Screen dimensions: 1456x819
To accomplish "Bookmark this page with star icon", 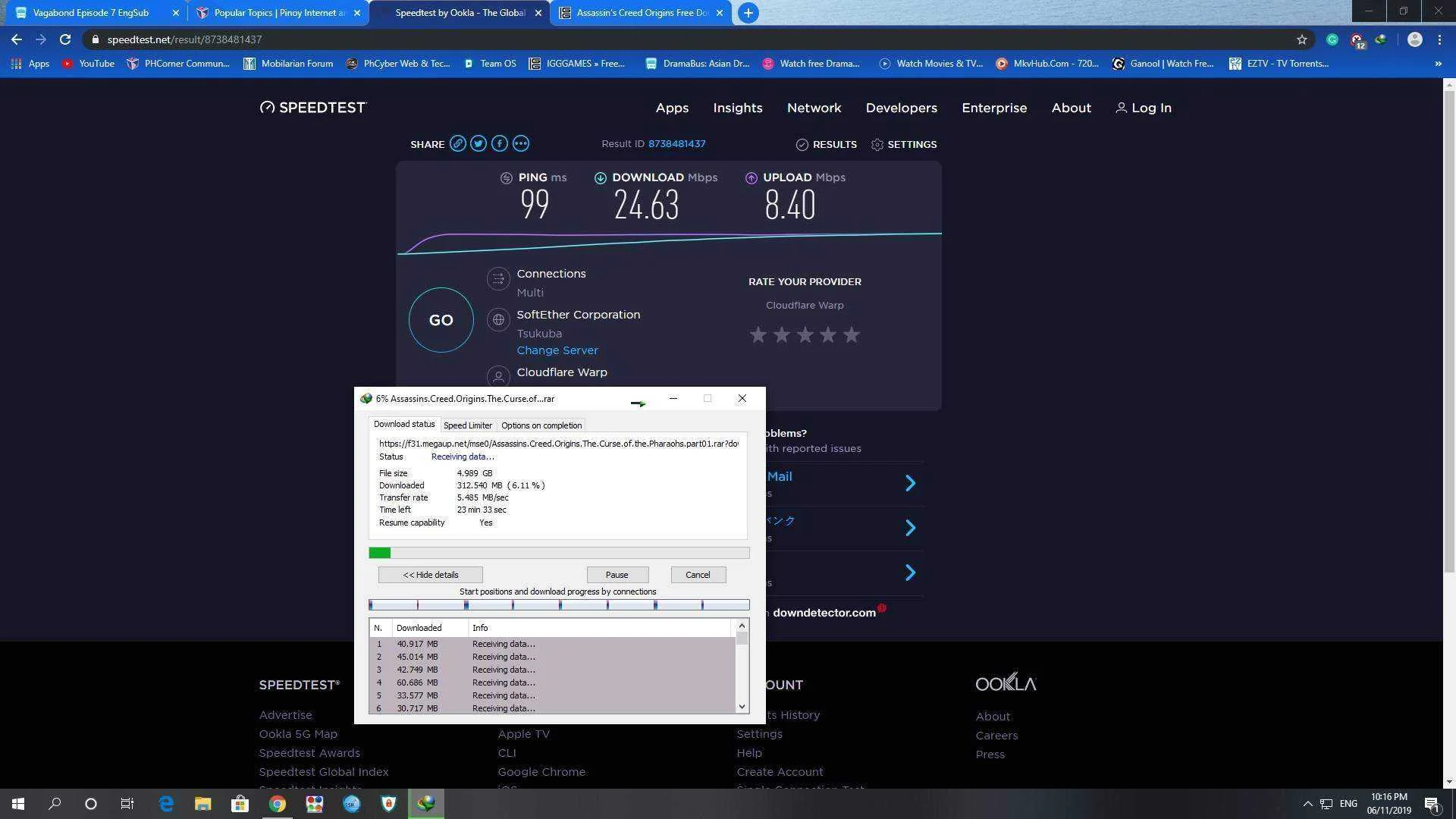I will [1302, 39].
